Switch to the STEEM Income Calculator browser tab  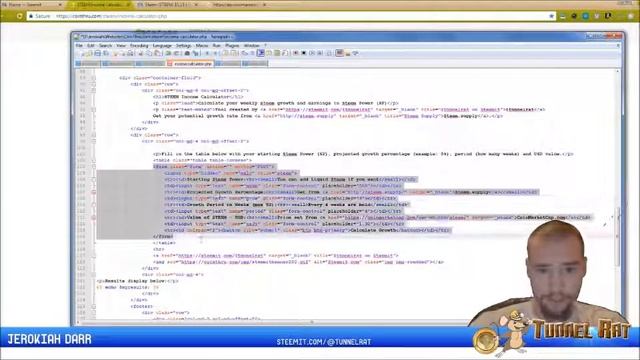click(99, 4)
